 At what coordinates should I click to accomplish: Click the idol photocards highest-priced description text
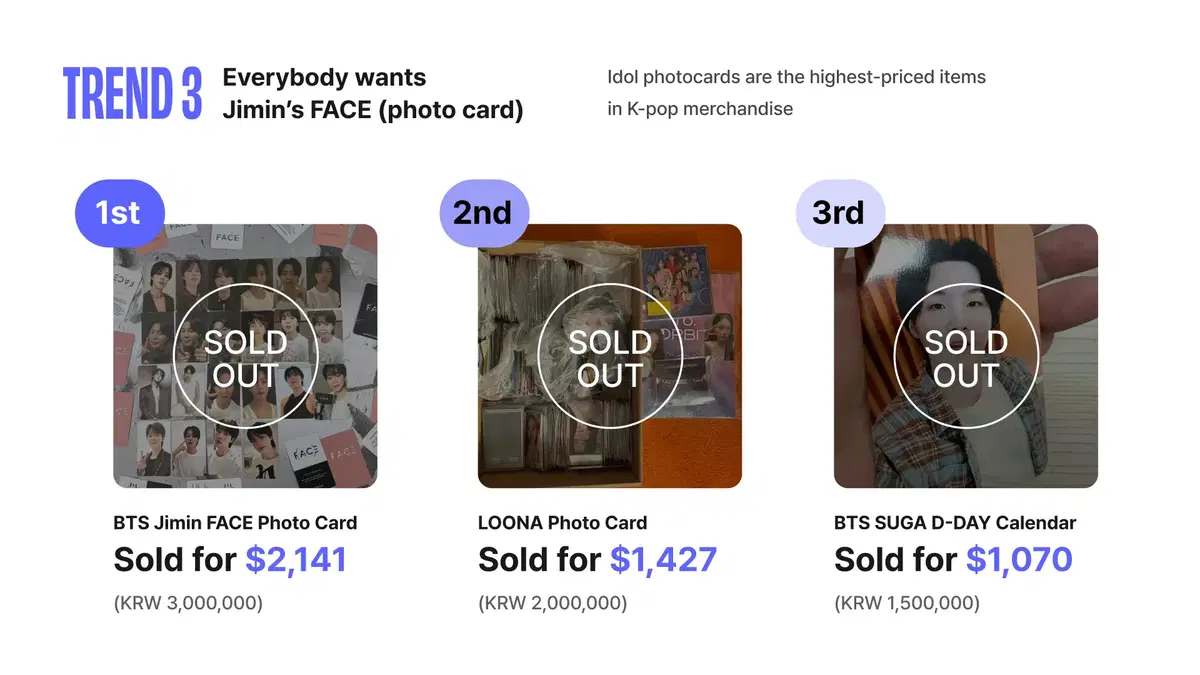coord(796,93)
